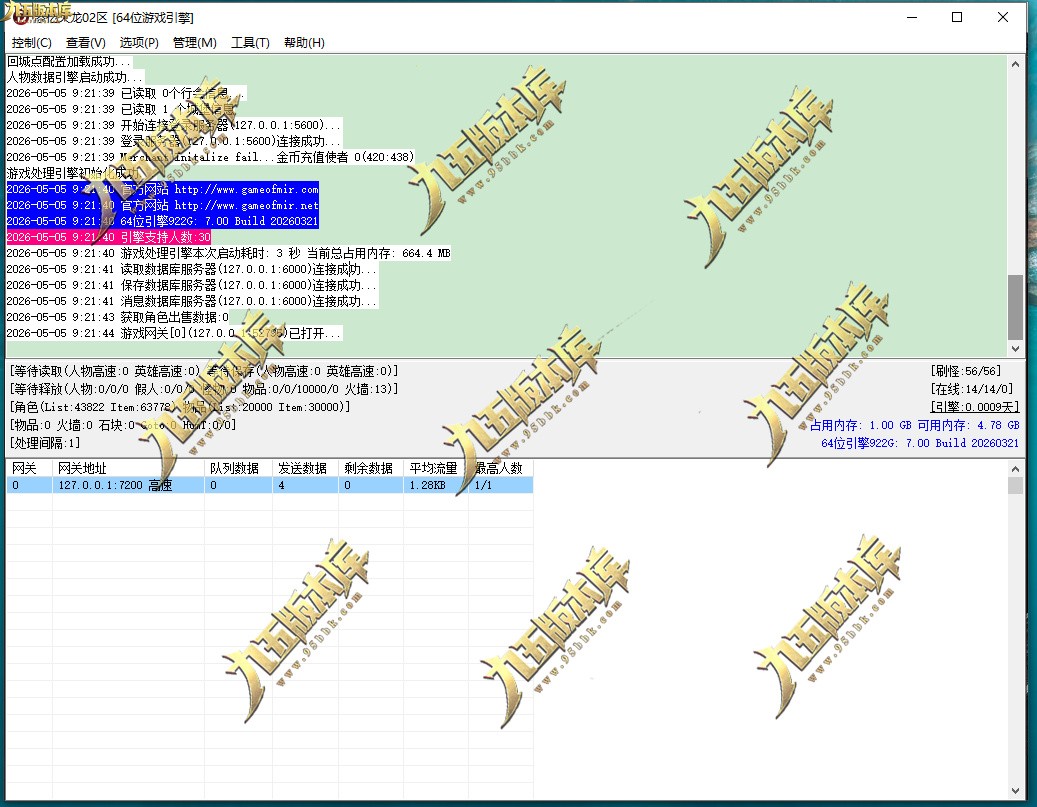This screenshot has width=1037, height=807.
Task: Click the gateway list scroll up arrow
Action: [1015, 468]
